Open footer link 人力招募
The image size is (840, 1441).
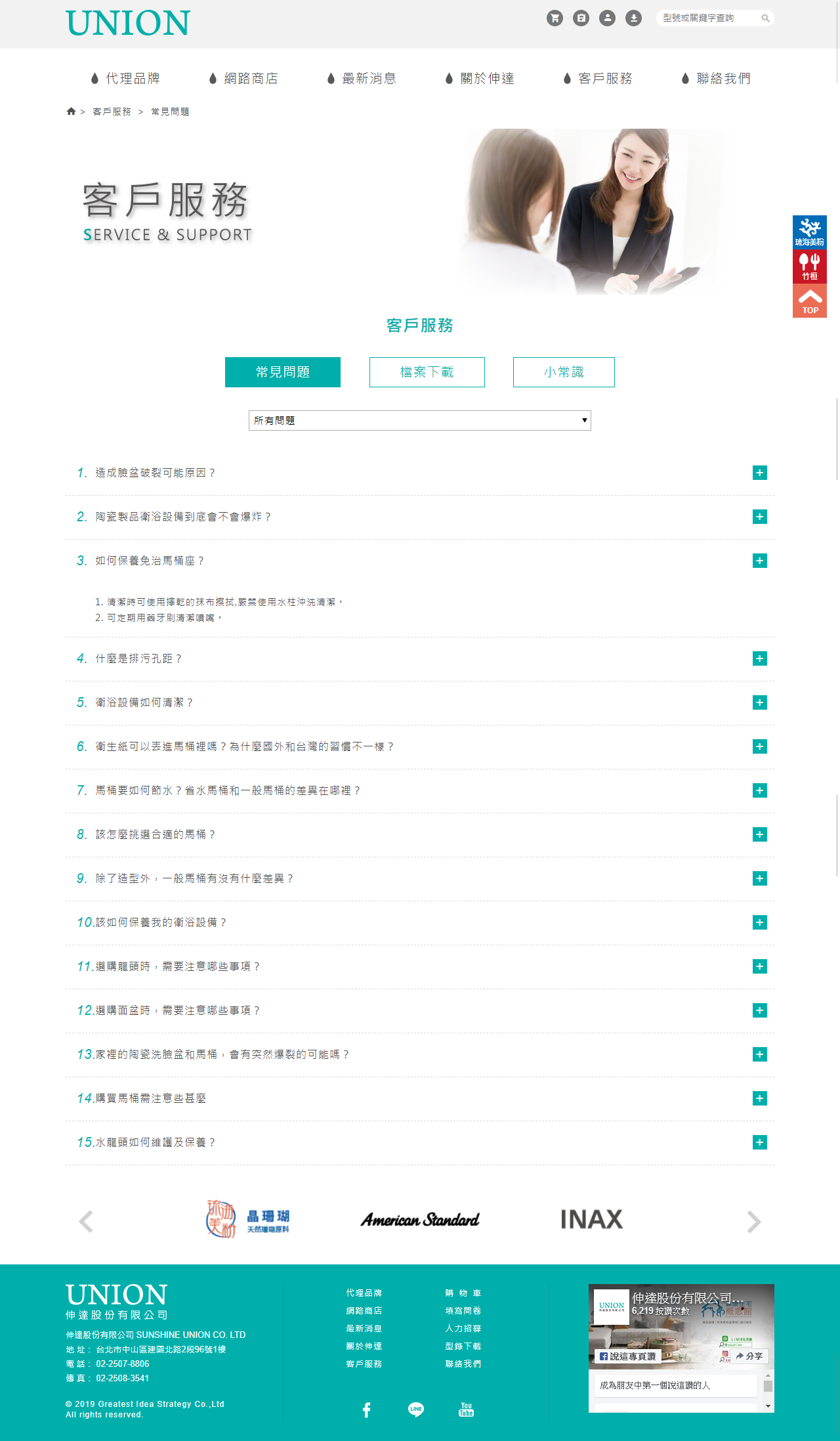[x=463, y=1328]
